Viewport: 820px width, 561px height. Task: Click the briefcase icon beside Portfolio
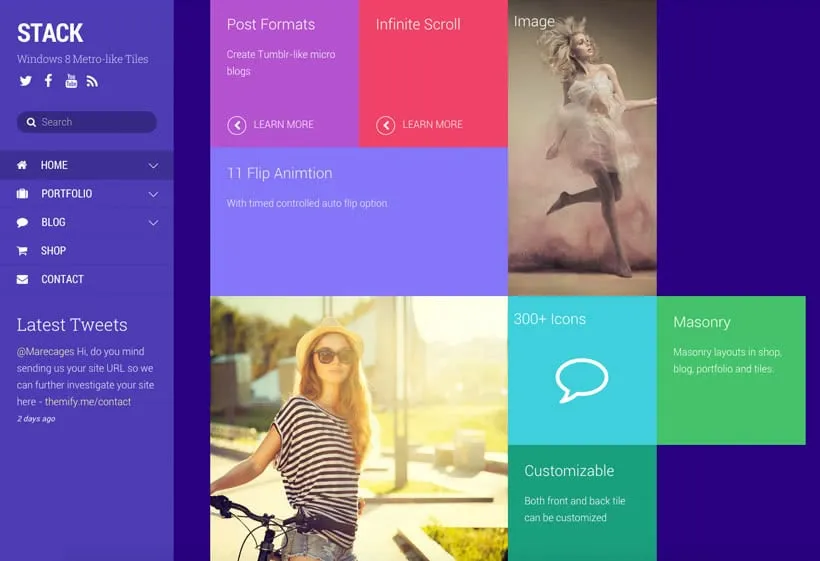[x=22, y=193]
